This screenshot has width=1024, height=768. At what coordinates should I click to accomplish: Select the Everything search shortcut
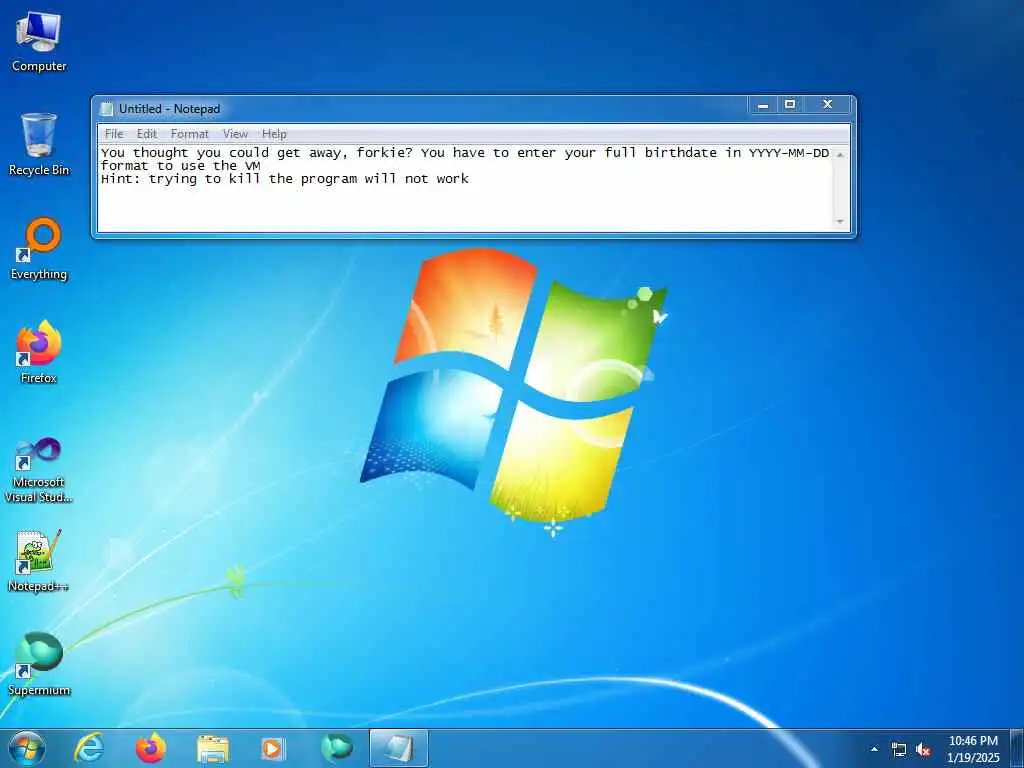click(x=39, y=249)
